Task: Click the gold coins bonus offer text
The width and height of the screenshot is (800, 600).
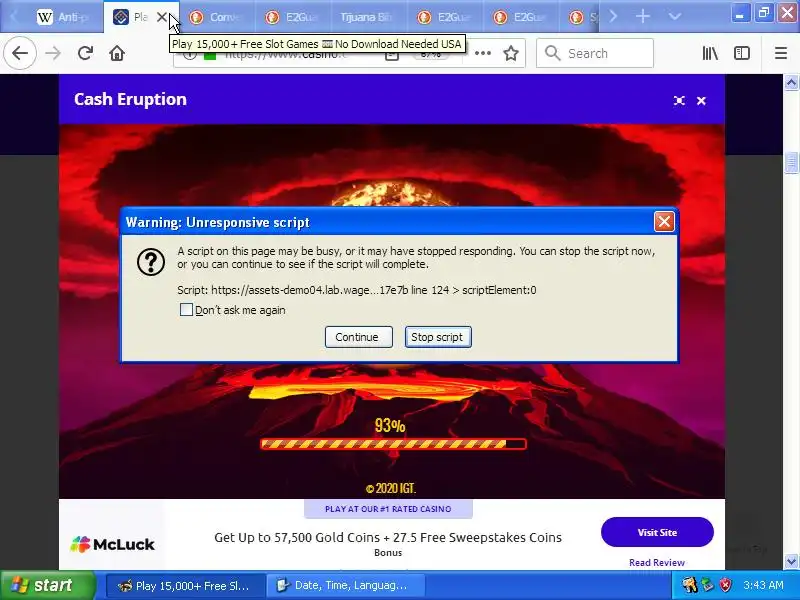Action: 388,537
